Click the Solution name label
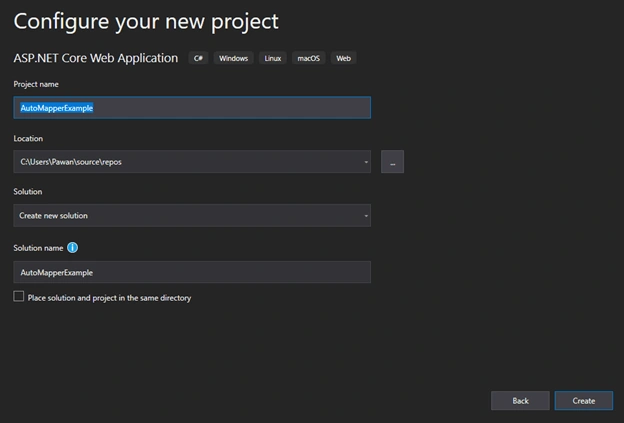 tap(38, 248)
